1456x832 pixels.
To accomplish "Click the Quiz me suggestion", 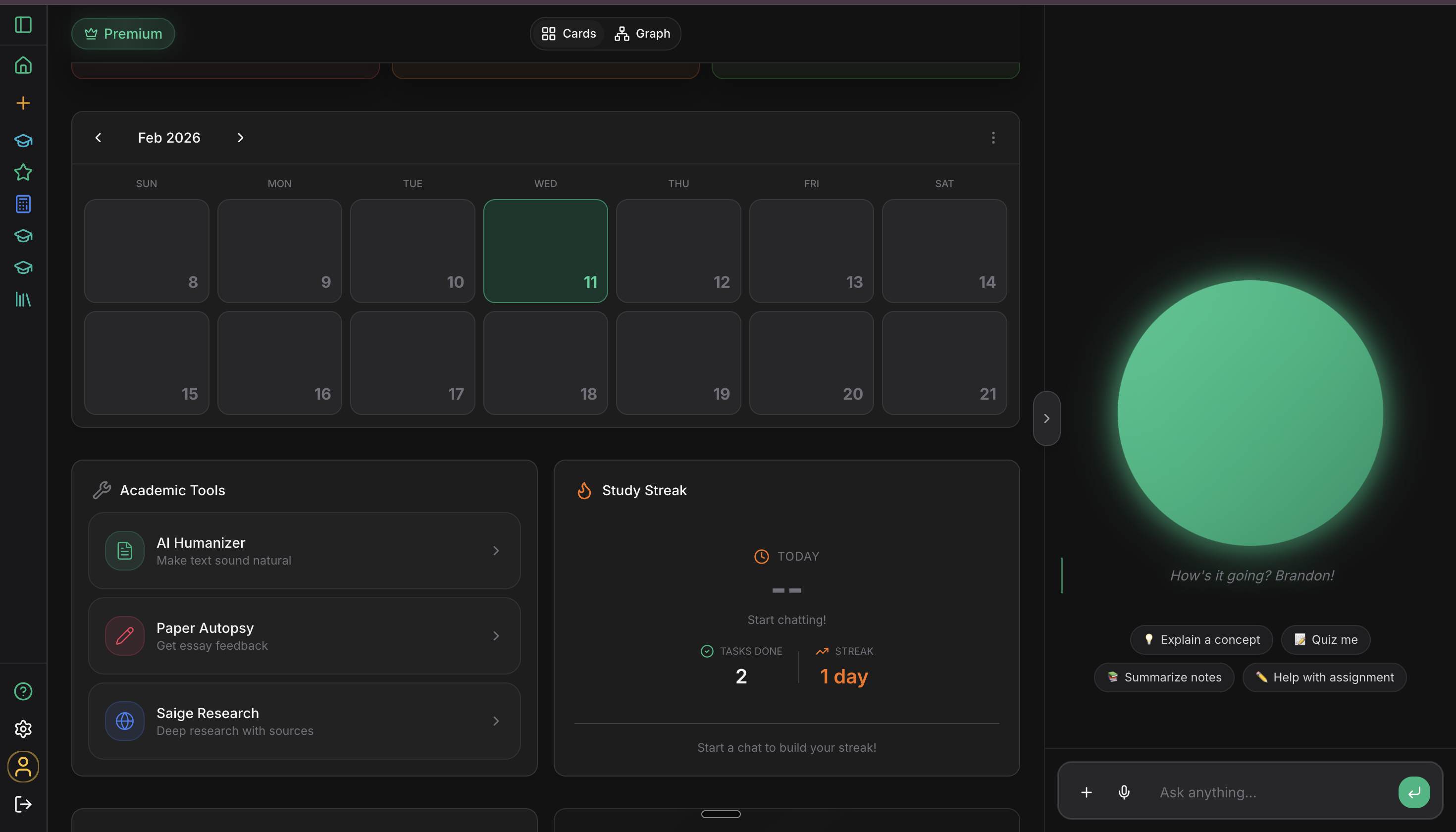I will point(1325,639).
